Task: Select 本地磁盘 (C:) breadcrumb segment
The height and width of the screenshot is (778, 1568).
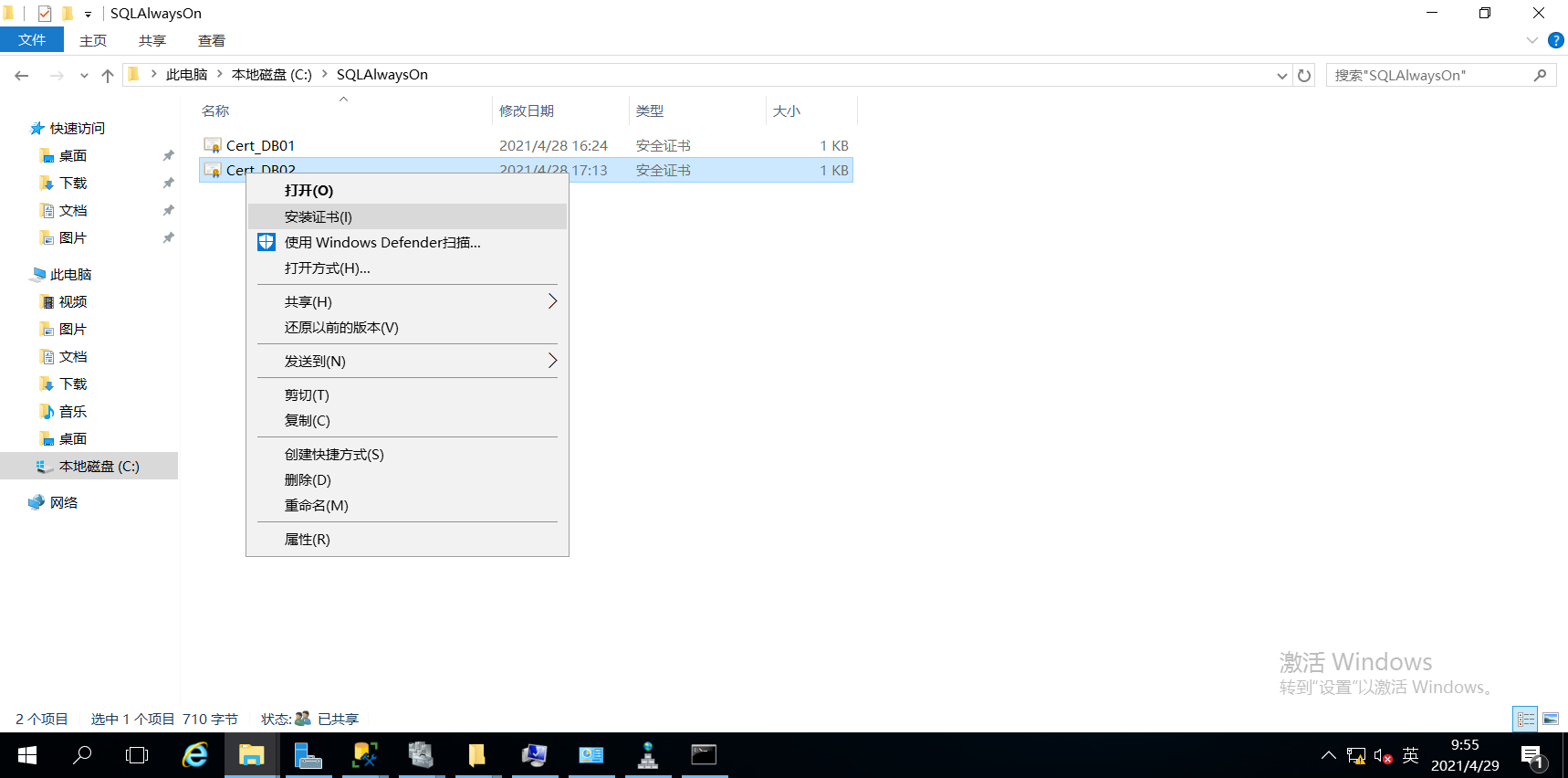Action: coord(272,75)
